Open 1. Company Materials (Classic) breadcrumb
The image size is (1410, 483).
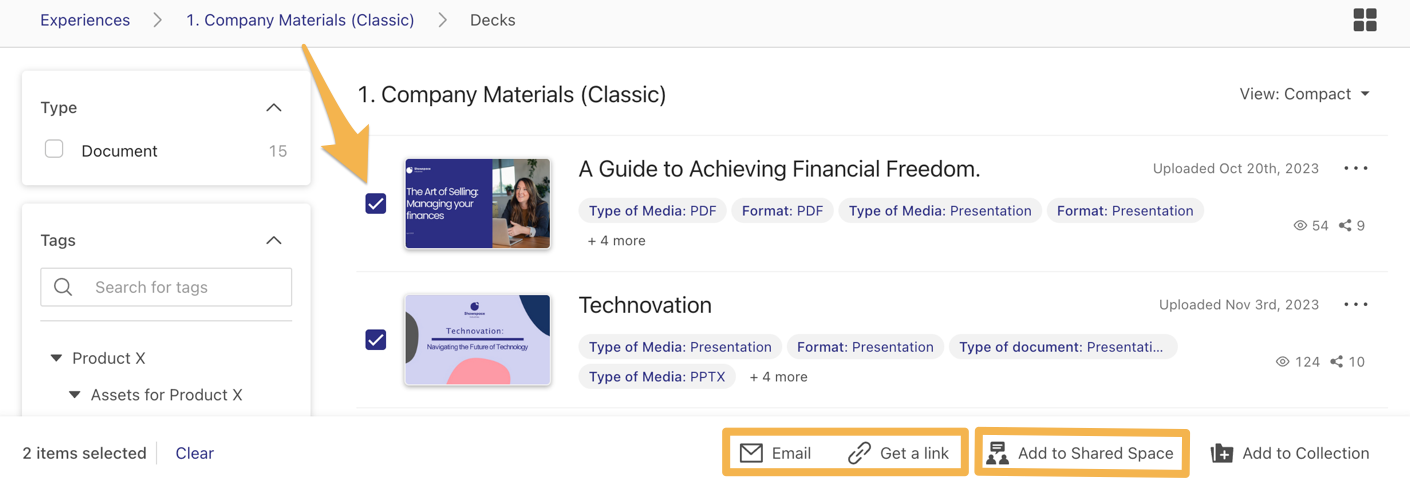click(x=300, y=20)
